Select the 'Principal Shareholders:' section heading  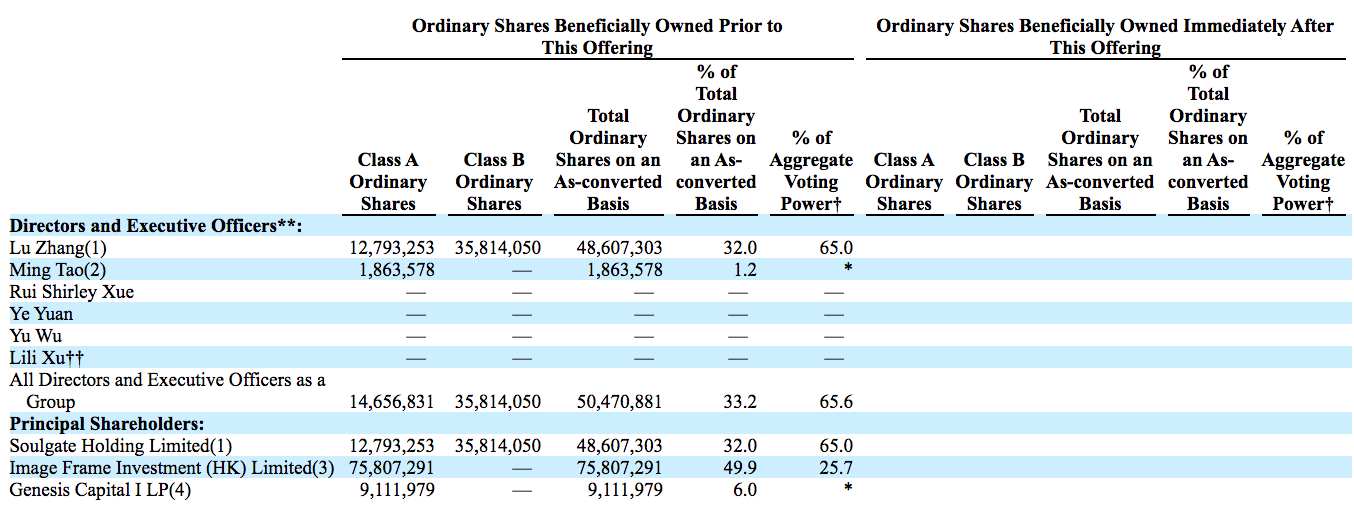click(107, 424)
